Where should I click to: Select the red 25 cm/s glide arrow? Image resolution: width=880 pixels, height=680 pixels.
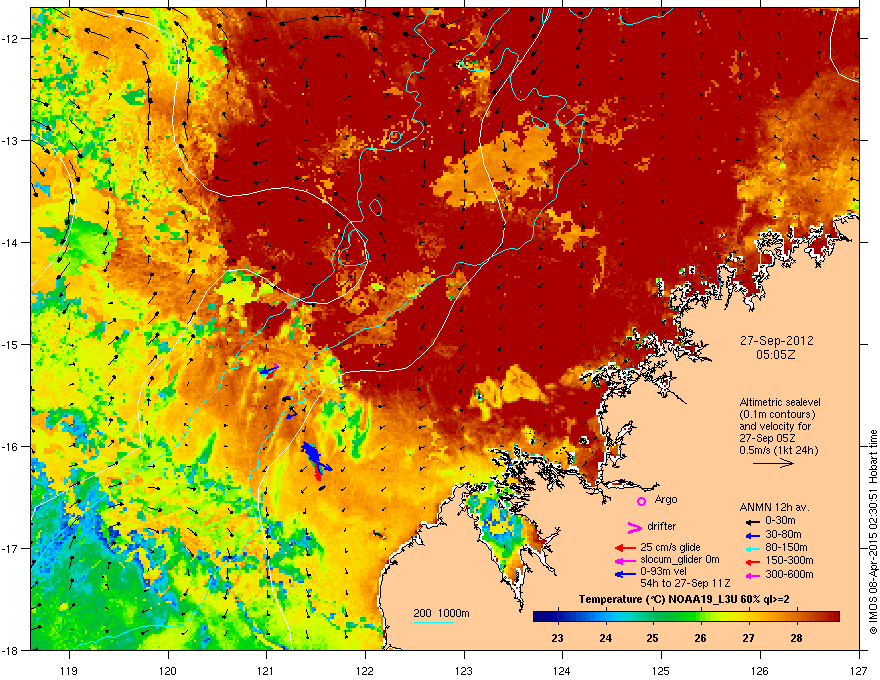625,548
